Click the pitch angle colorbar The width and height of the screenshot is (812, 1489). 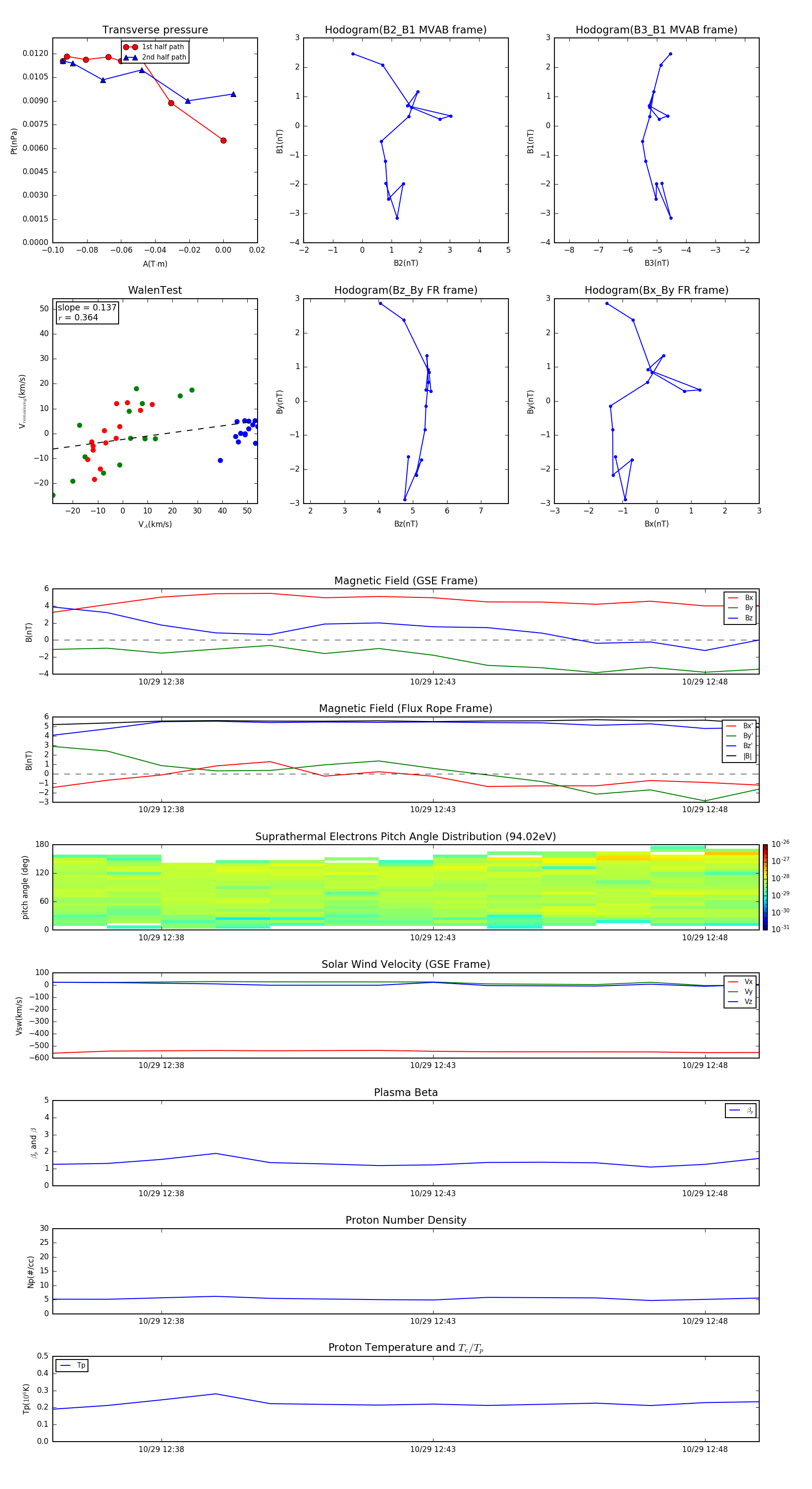[765, 887]
